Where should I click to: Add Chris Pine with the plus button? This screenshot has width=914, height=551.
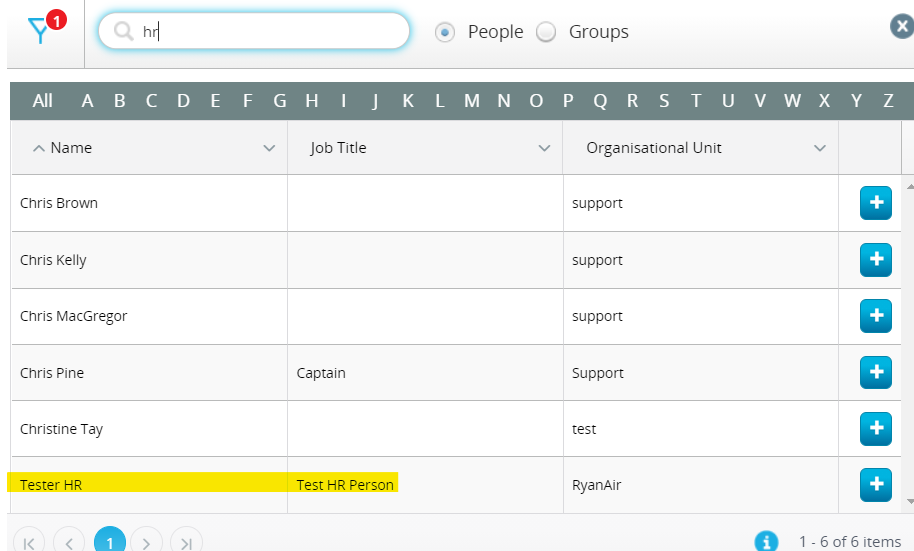tap(876, 372)
